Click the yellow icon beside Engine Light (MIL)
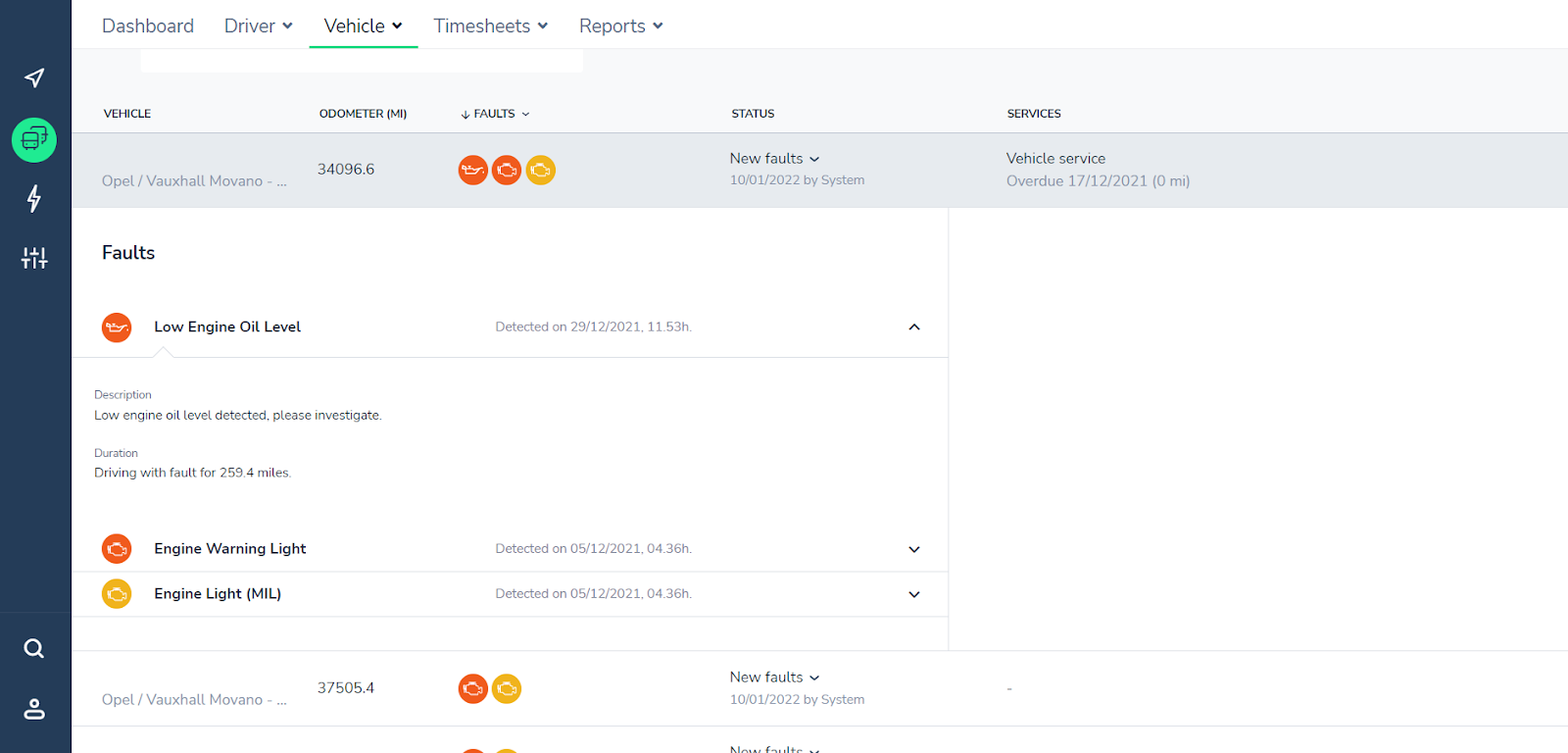The width and height of the screenshot is (1568, 753). [x=117, y=594]
